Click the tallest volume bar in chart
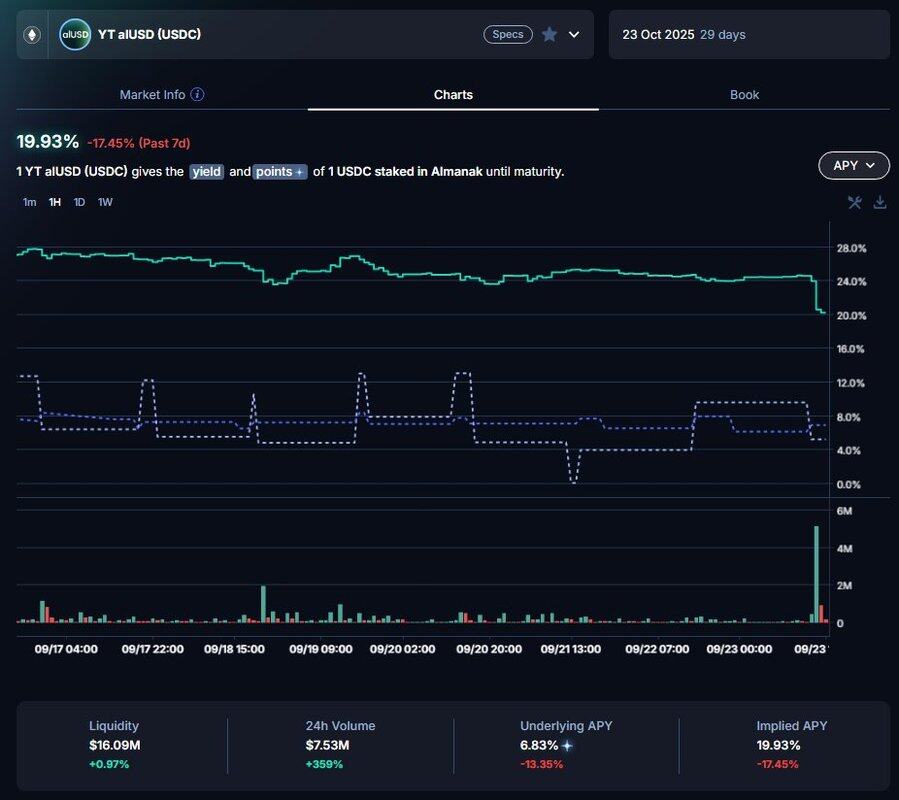The width and height of the screenshot is (899, 800). [x=816, y=575]
